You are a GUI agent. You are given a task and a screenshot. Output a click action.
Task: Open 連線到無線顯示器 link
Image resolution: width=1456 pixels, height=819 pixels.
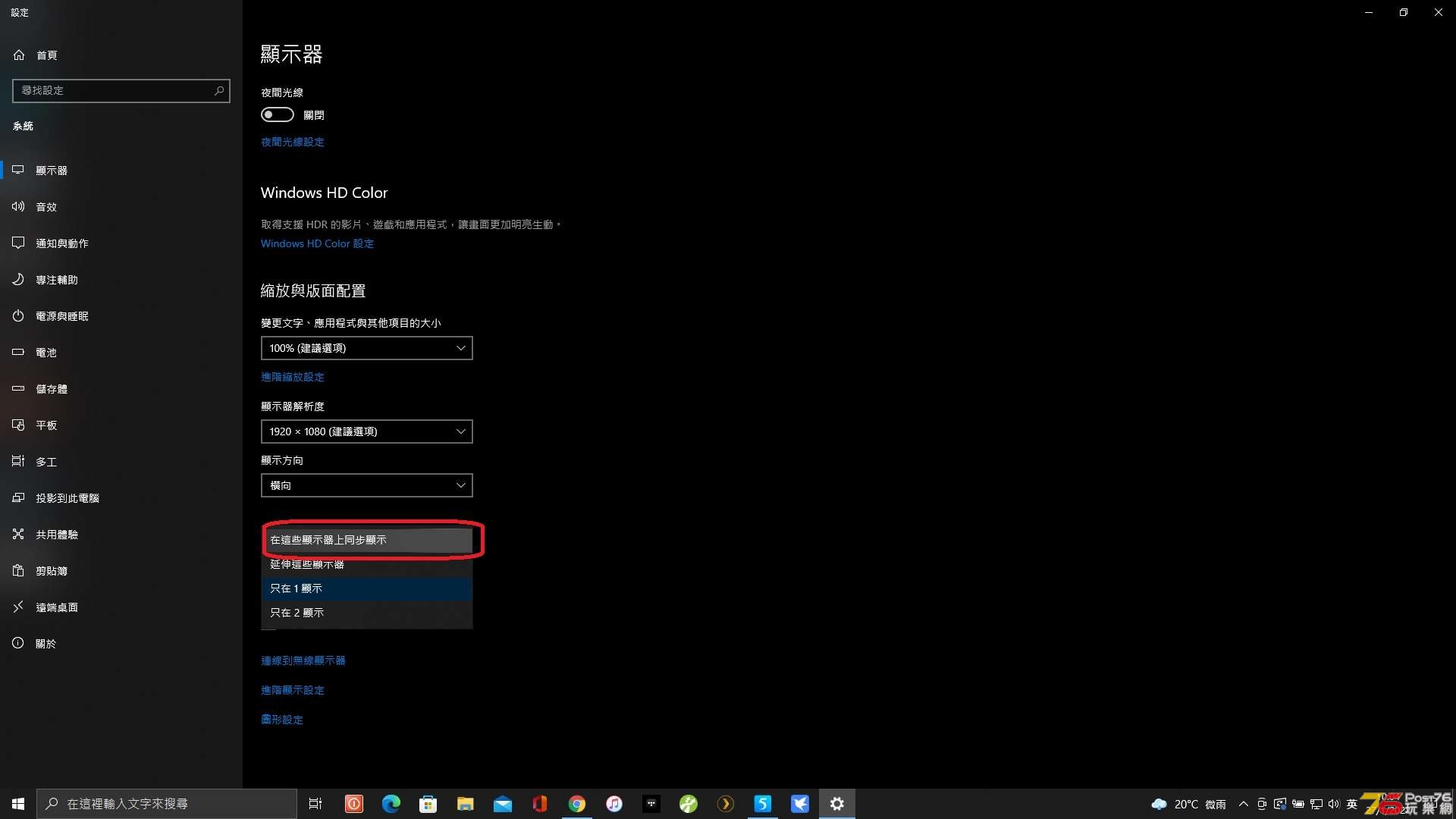303,661
